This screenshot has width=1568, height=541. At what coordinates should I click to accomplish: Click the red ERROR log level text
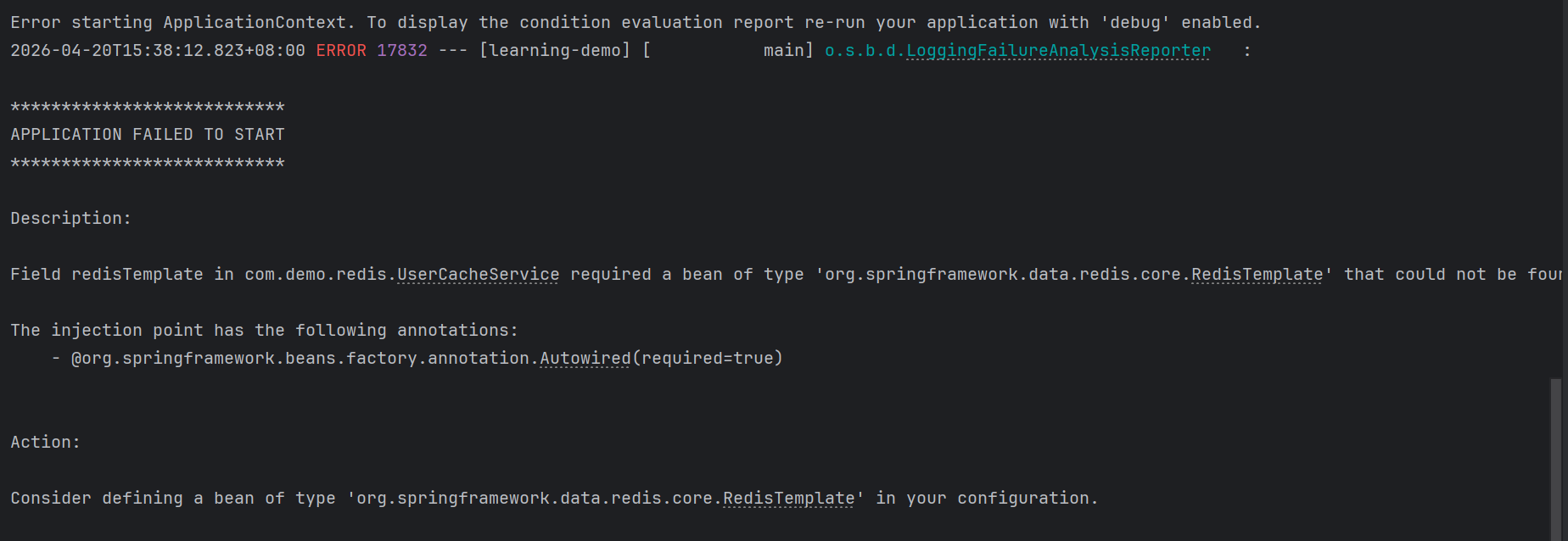pyautogui.click(x=341, y=51)
